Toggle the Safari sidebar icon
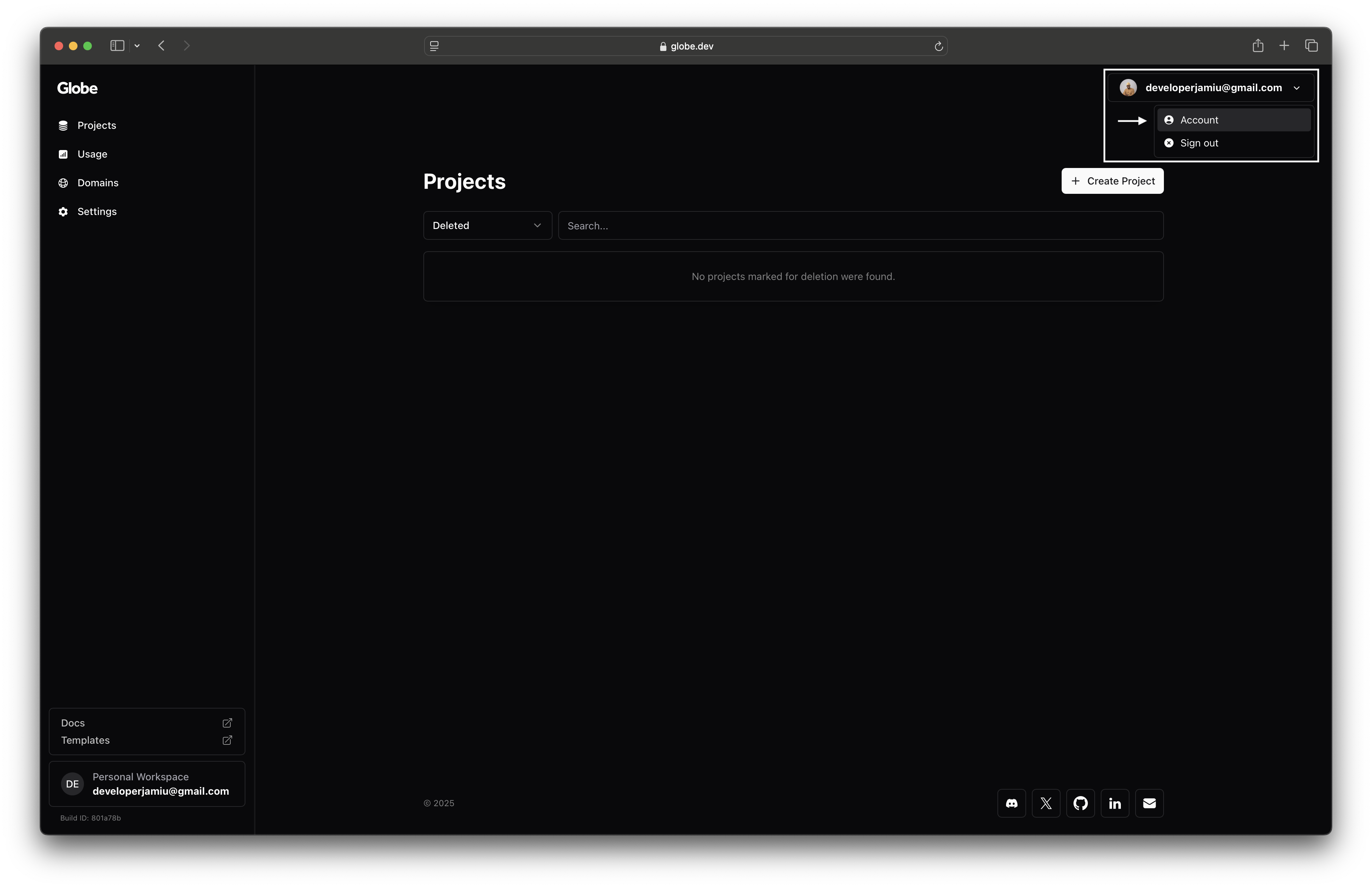This screenshot has width=1372, height=888. click(x=117, y=46)
